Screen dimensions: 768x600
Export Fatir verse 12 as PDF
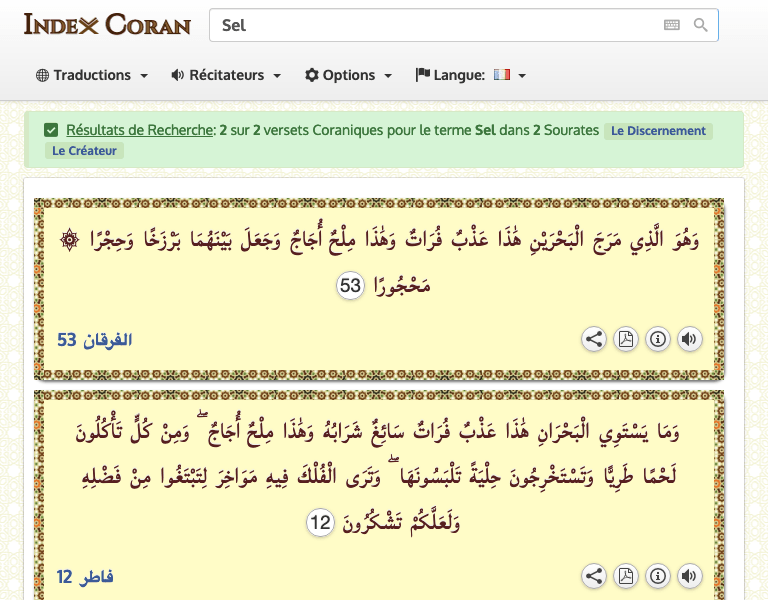[x=626, y=576]
